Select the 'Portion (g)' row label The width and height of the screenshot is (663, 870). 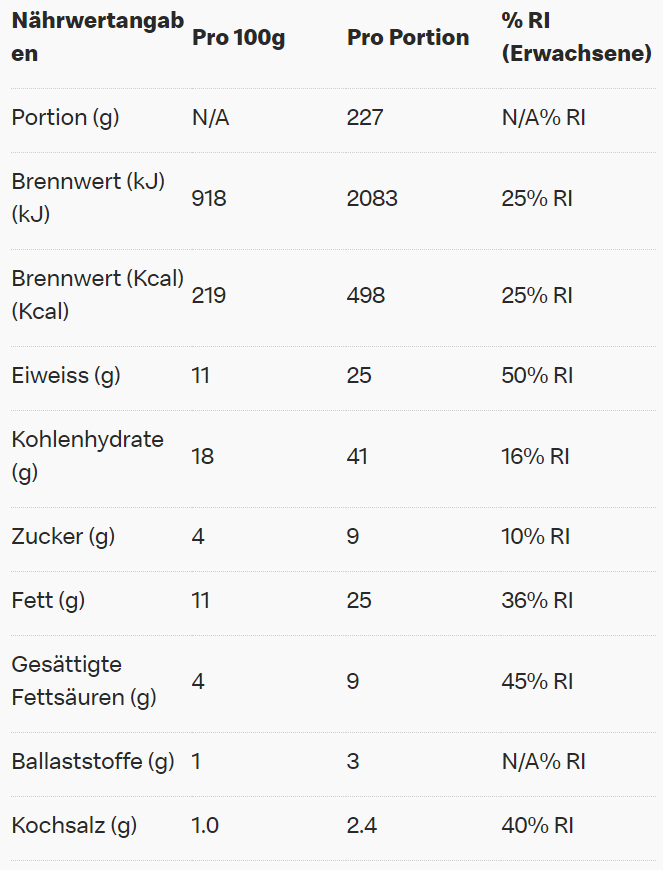click(65, 118)
